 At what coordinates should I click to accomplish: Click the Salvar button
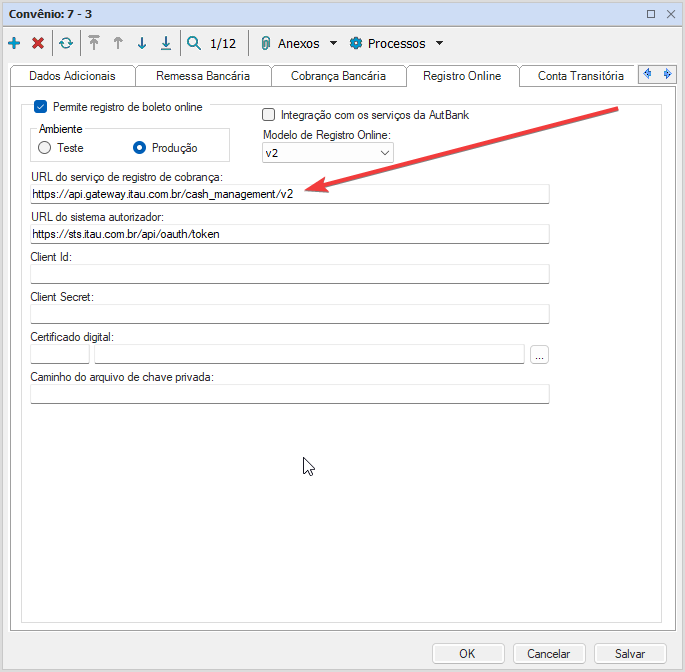[630, 653]
